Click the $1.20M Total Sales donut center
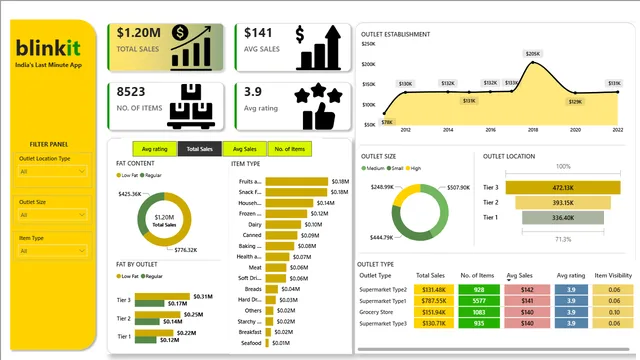This screenshot has width=640, height=360. 164,220
